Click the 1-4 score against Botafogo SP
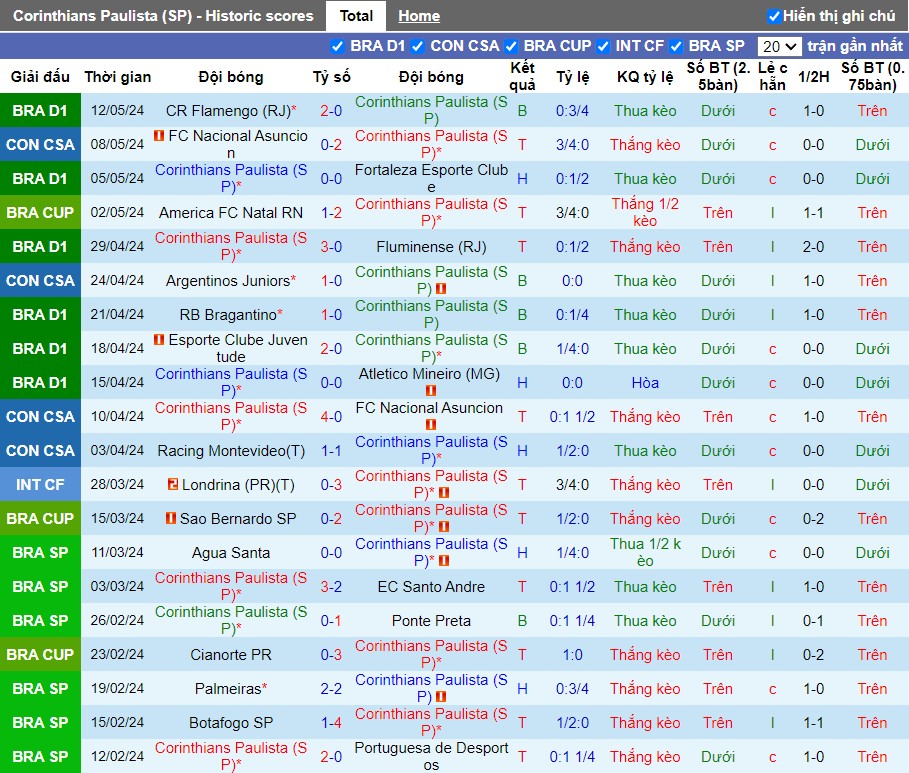The height and width of the screenshot is (773, 909). click(331, 723)
